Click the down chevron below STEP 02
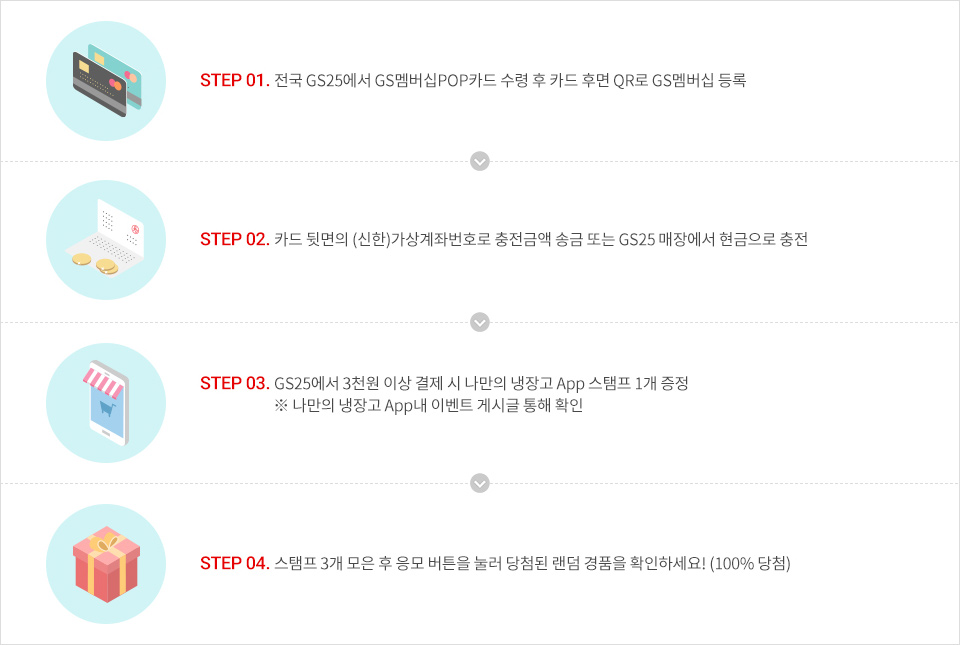 pos(480,322)
